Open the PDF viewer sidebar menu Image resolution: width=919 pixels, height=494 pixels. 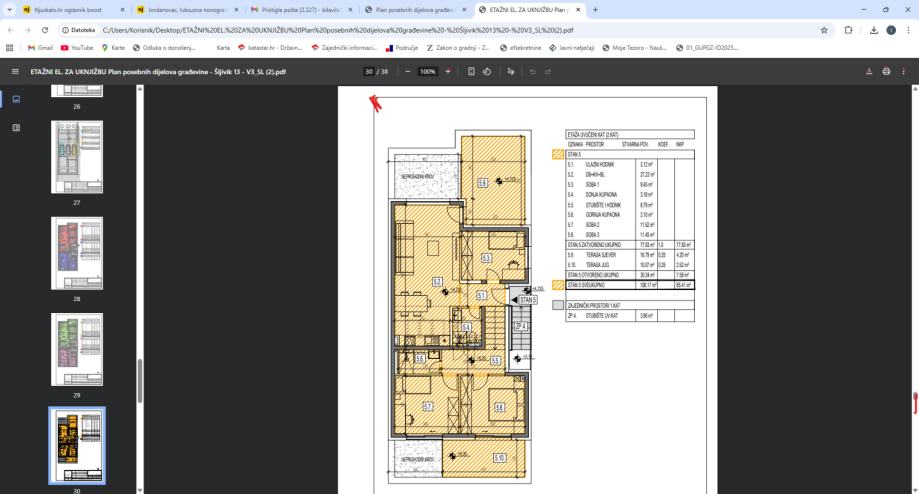15,71
